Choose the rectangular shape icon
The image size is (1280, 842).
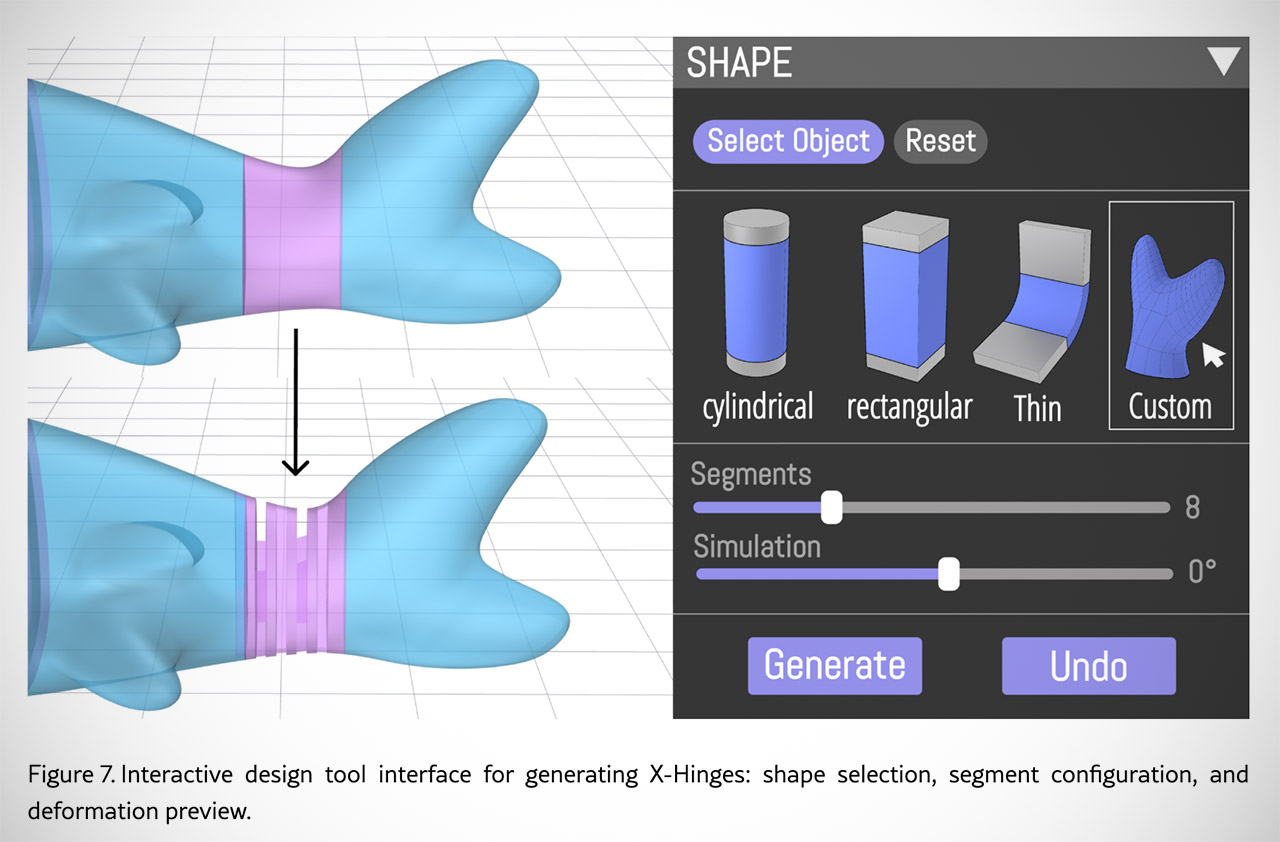pos(906,296)
